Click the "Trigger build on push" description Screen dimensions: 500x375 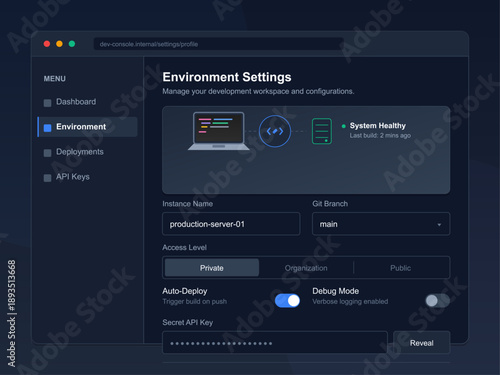(x=195, y=301)
